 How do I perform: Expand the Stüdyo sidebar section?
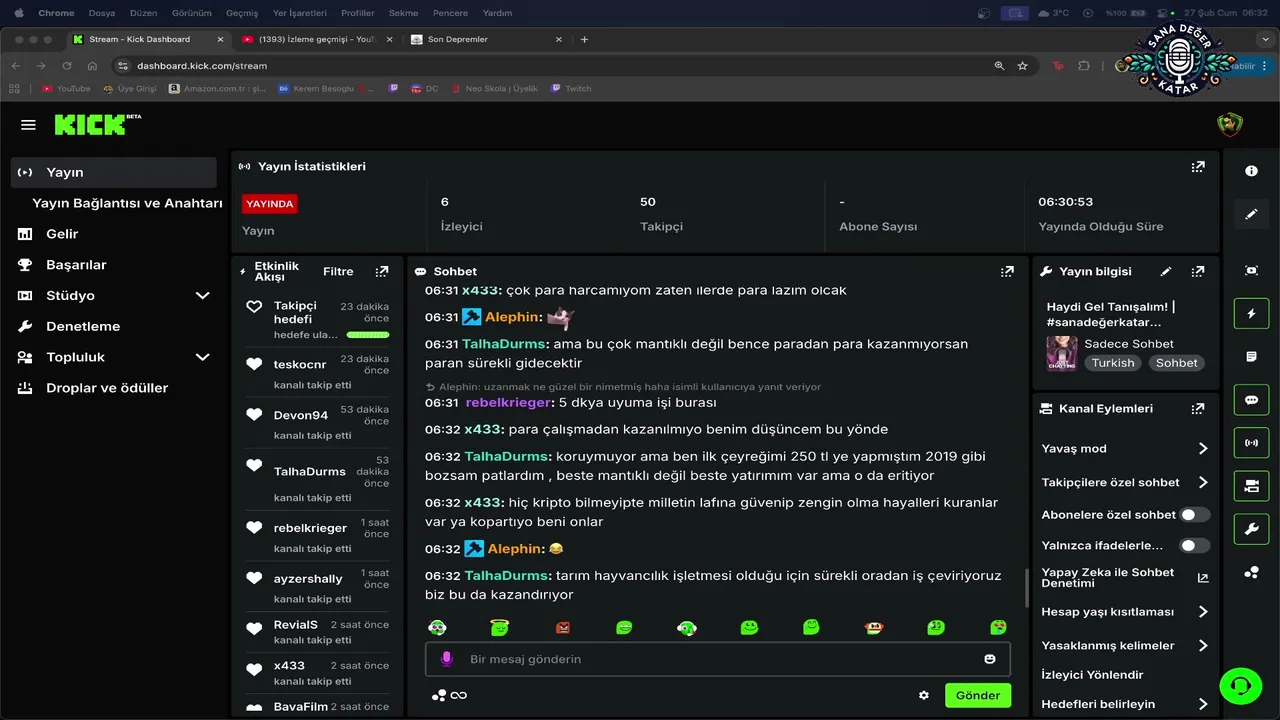click(203, 296)
